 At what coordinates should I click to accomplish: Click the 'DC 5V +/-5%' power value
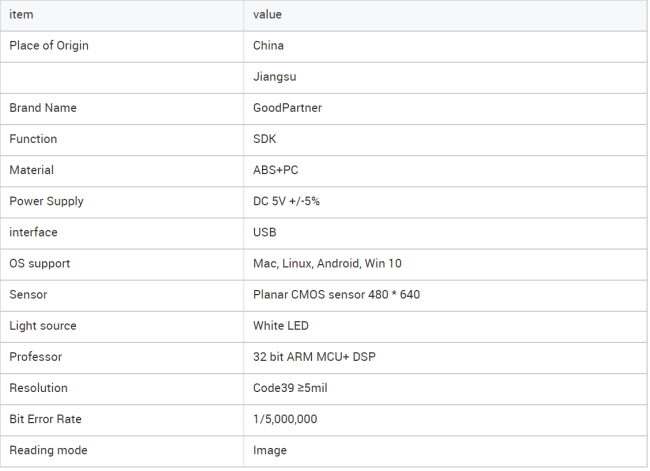[286, 202]
